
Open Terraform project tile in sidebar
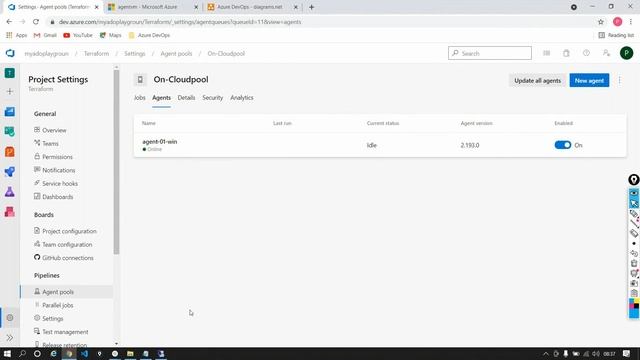(10, 73)
